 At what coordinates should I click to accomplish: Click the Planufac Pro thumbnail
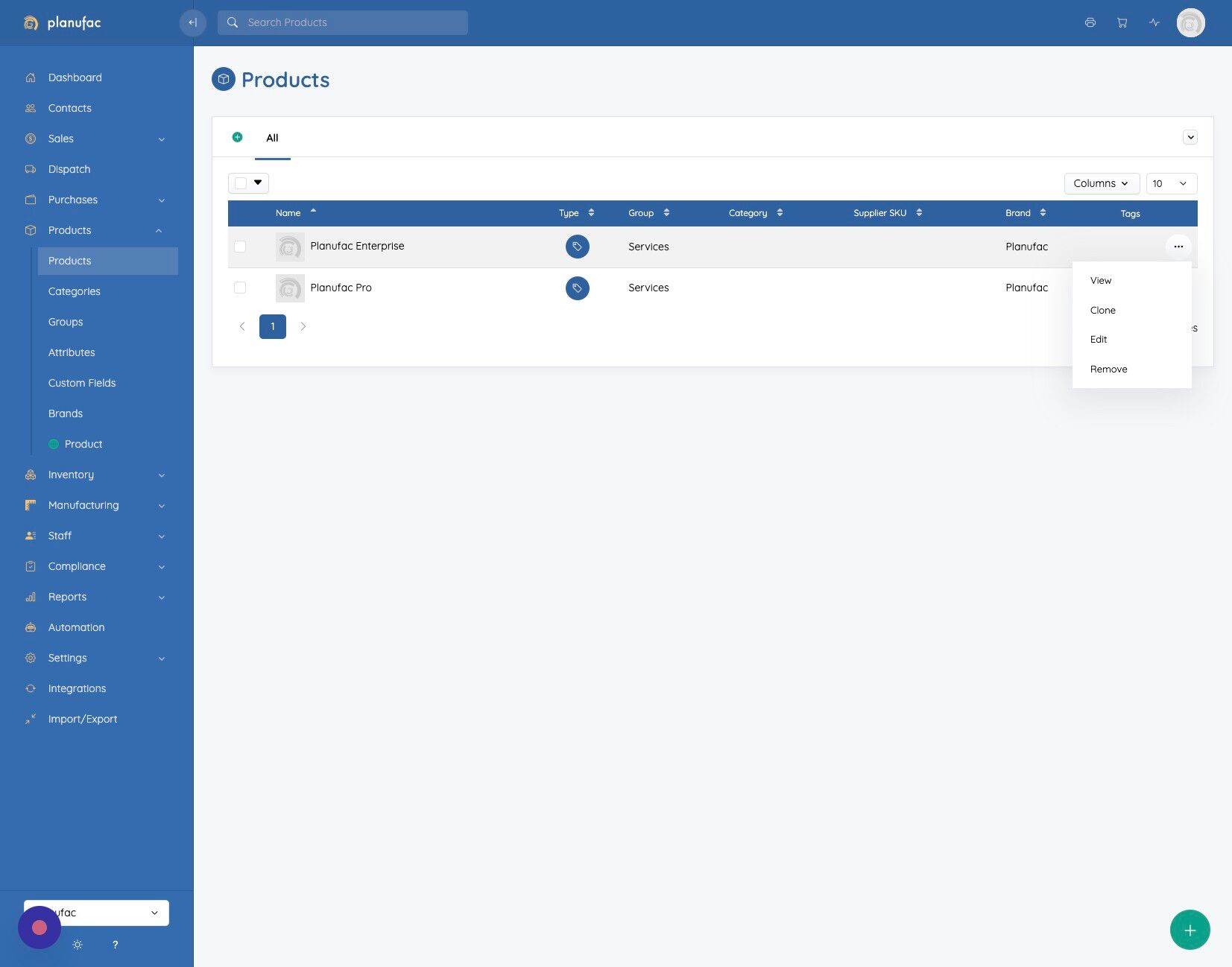(x=290, y=288)
